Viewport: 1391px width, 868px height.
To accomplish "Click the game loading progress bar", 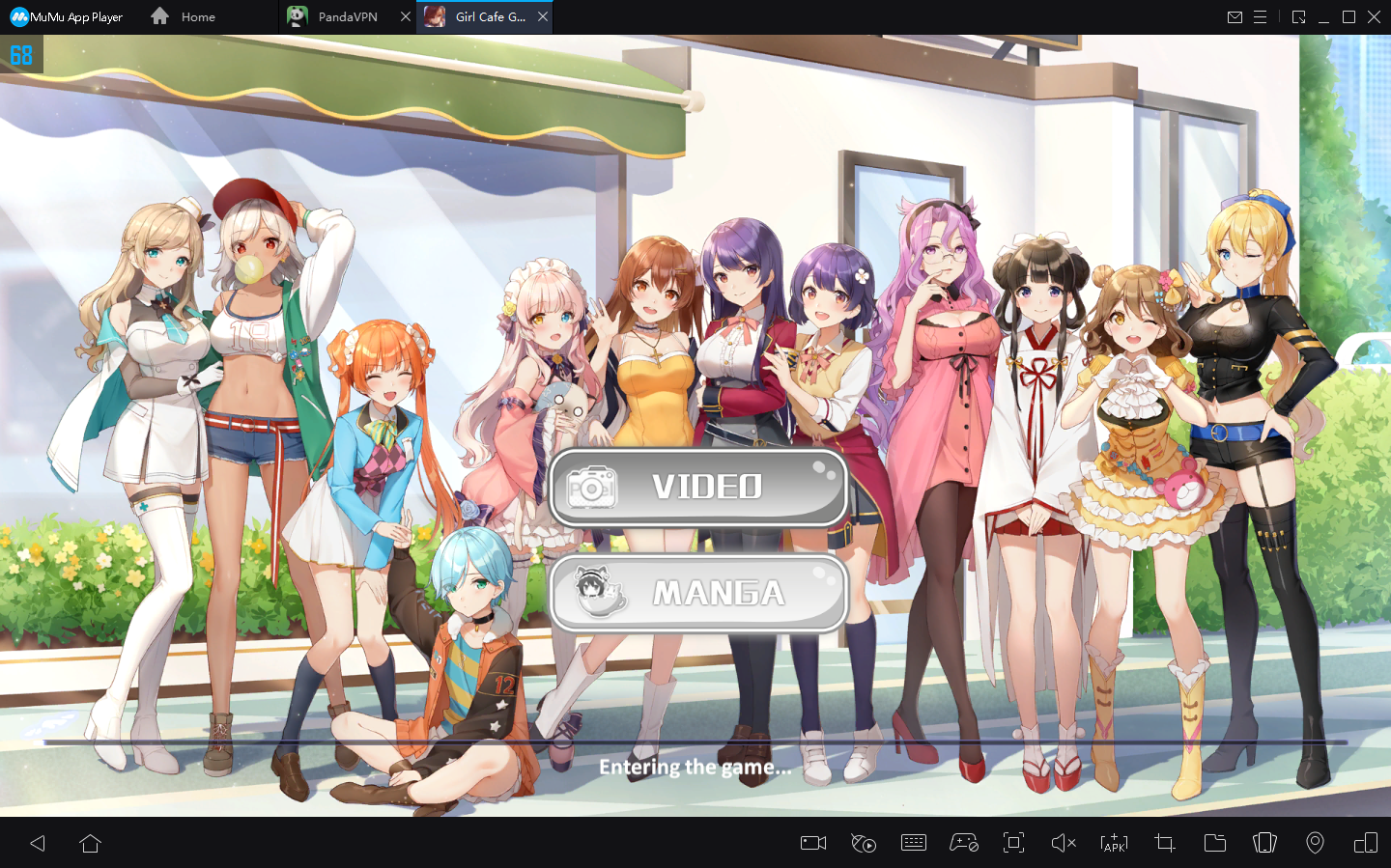I will pyautogui.click(x=695, y=742).
